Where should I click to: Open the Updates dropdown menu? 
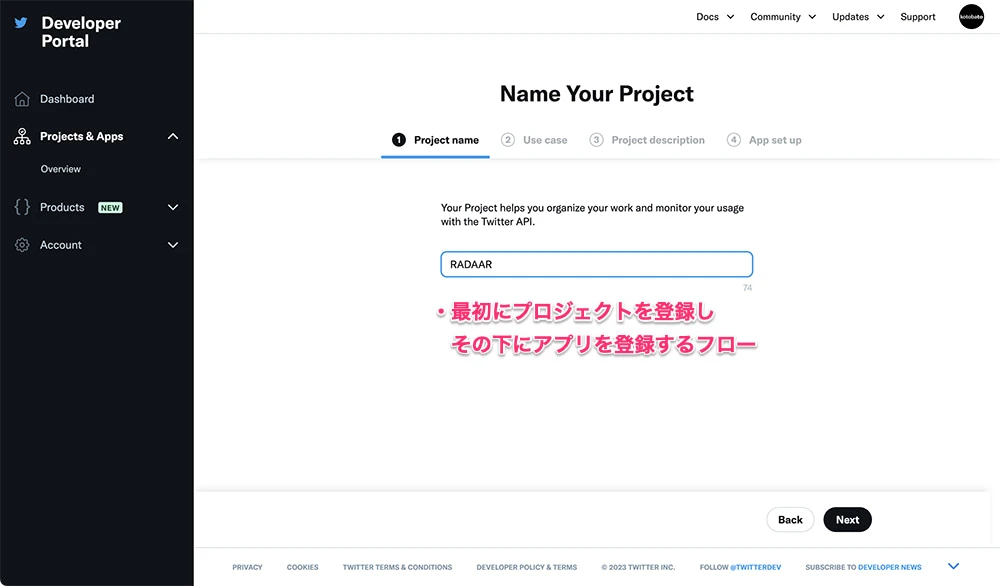pyautogui.click(x=858, y=17)
